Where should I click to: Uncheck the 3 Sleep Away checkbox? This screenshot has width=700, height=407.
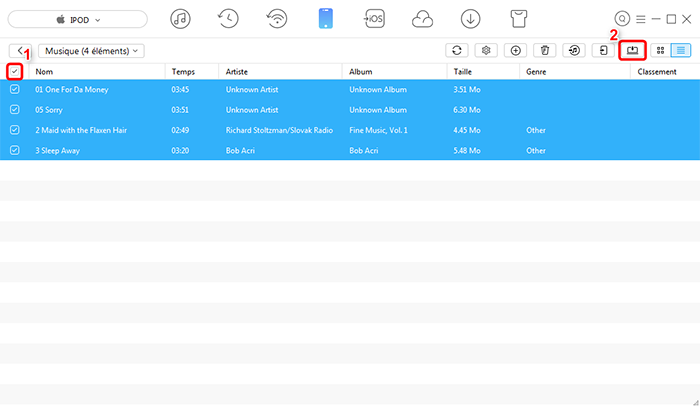pyautogui.click(x=15, y=150)
